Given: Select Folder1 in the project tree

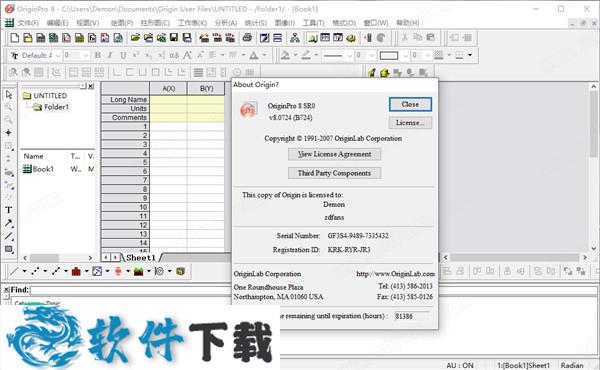Looking at the screenshot, I should click(56, 107).
